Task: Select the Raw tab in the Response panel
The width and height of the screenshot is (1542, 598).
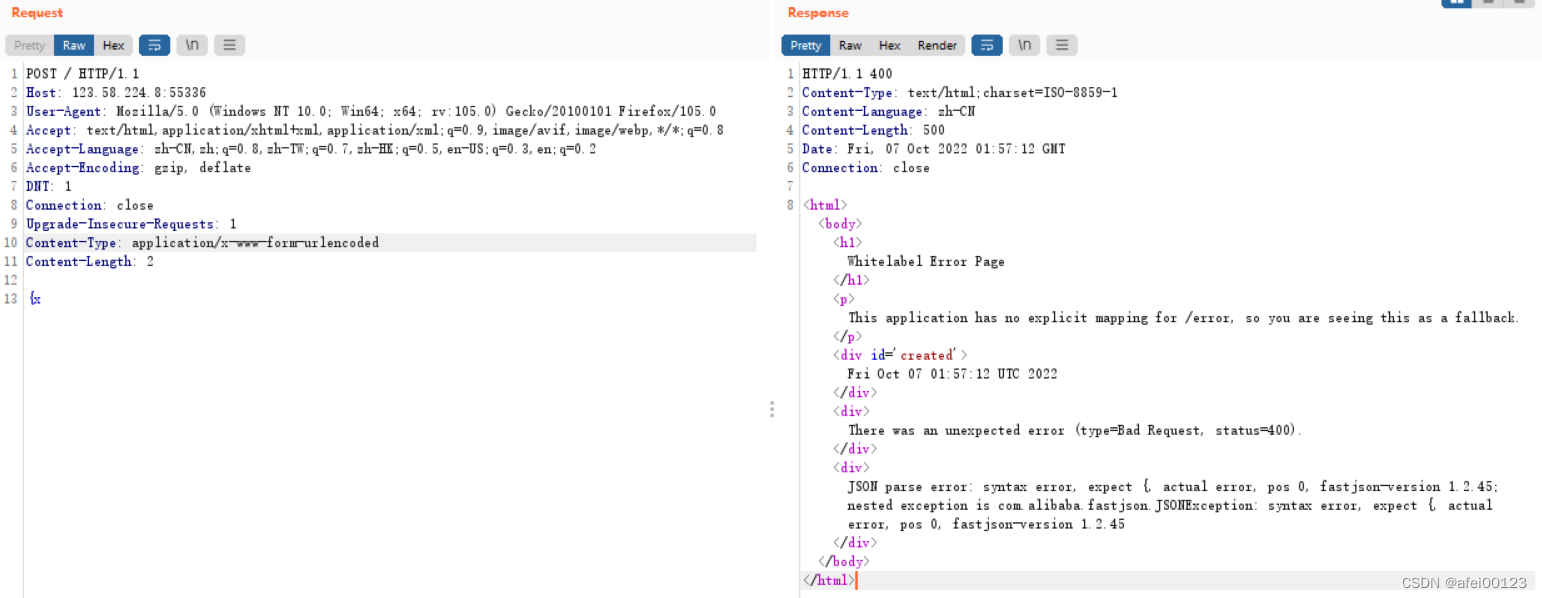Action: click(x=850, y=44)
